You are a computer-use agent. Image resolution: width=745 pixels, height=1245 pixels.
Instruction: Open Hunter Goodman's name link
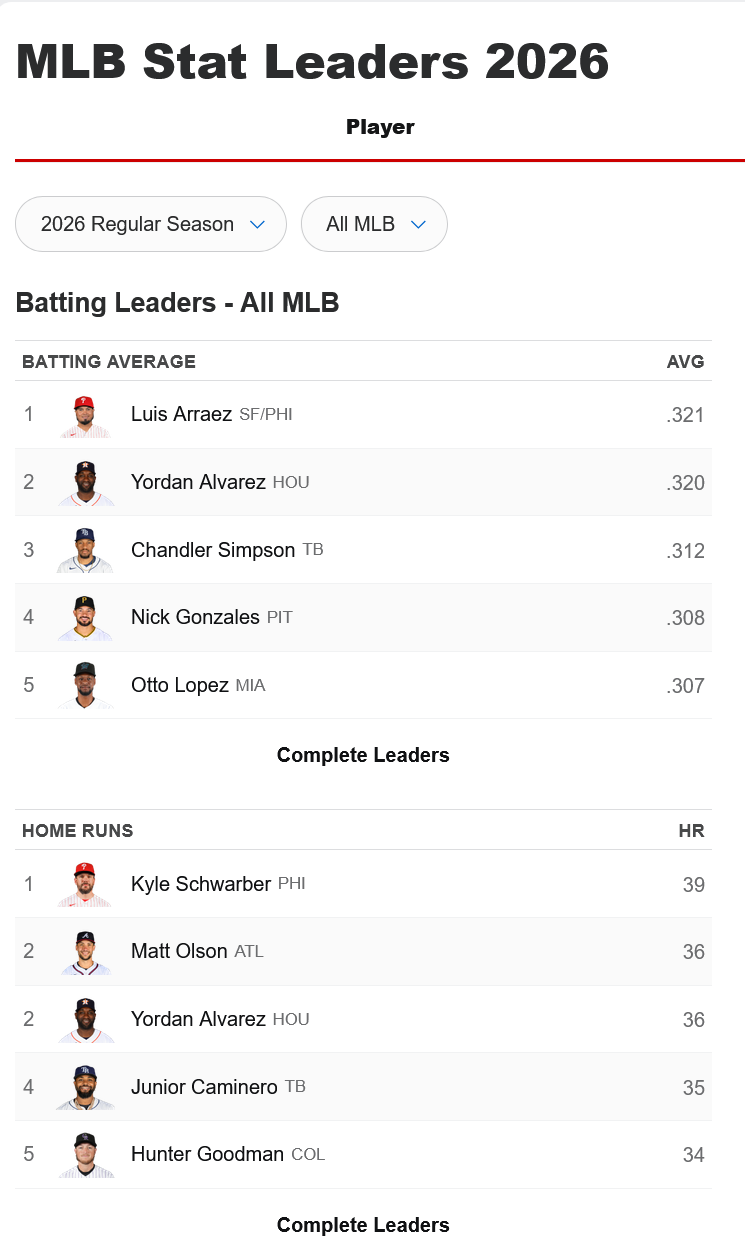[207, 1154]
